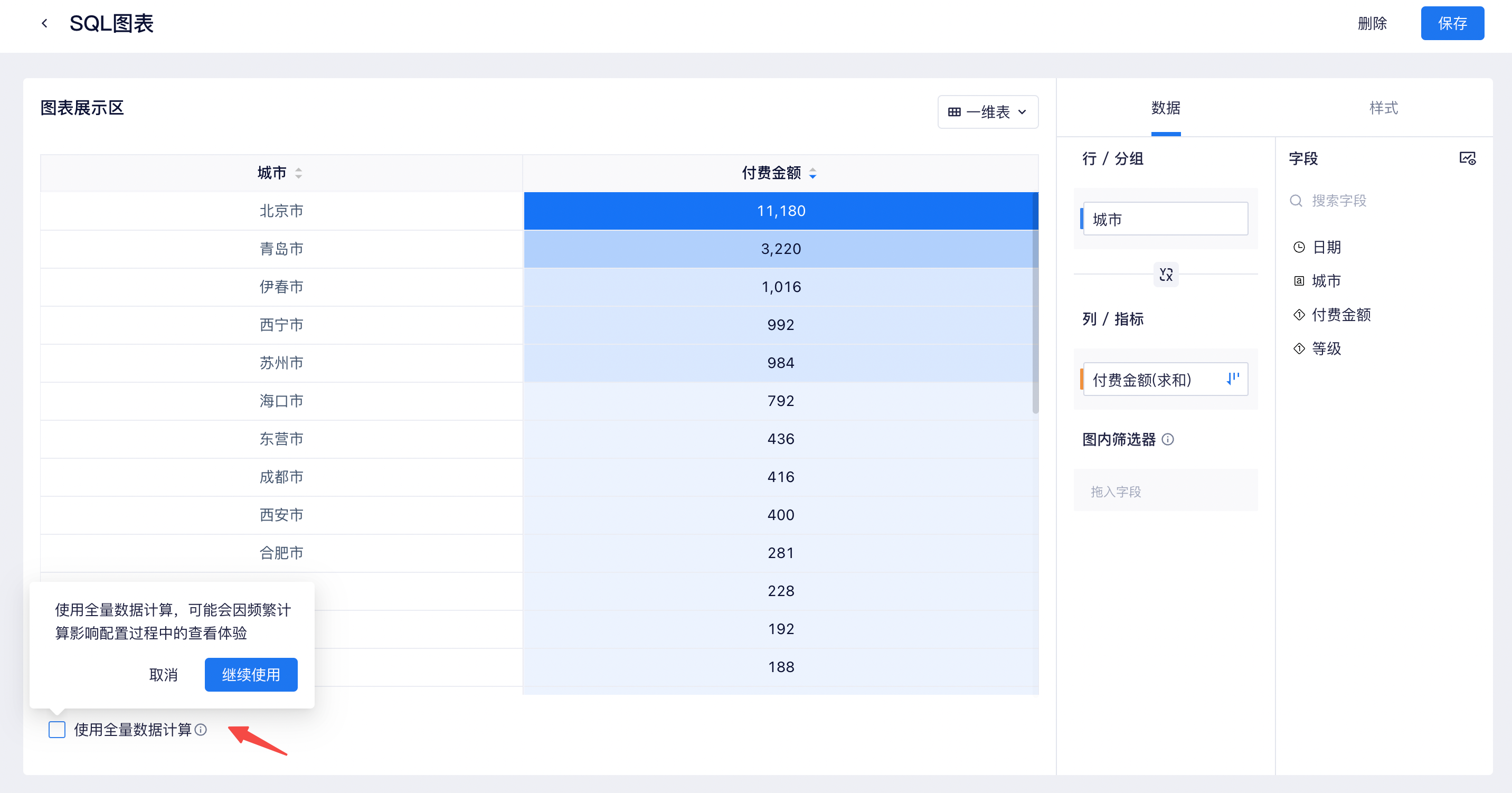This screenshot has width=1512, height=793.
Task: Click the 付费金额 column sort arrows
Action: coord(813,173)
